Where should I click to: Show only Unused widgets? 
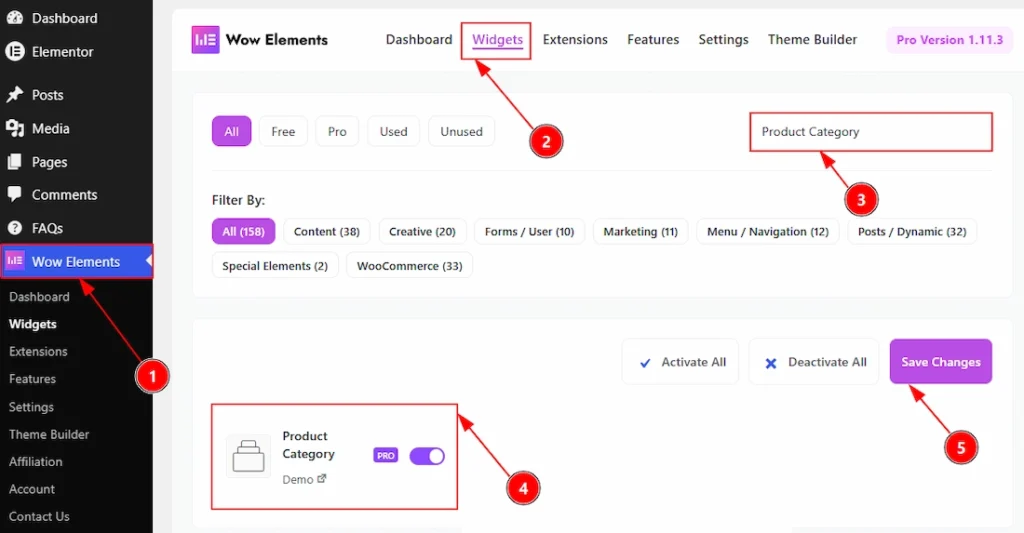click(461, 131)
